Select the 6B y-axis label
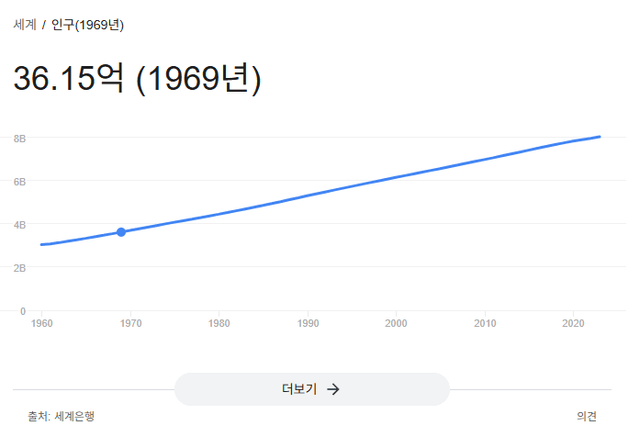The width and height of the screenshot is (640, 436). [x=19, y=181]
